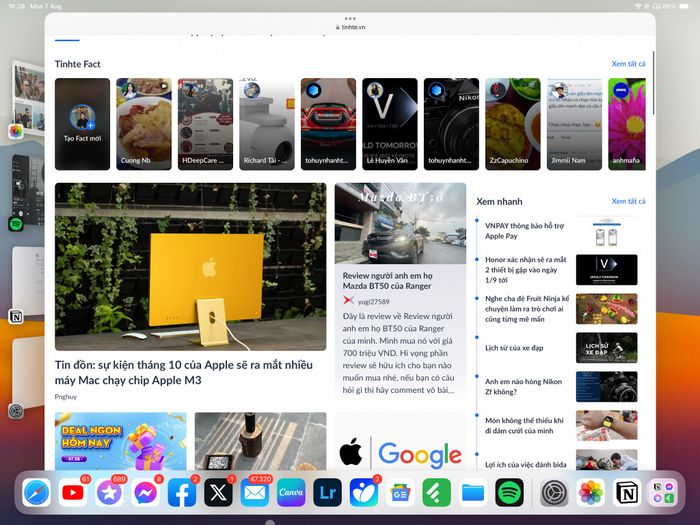
Task: Tap three-dot multitasking control atop Safari window
Action: pyautogui.click(x=350, y=19)
